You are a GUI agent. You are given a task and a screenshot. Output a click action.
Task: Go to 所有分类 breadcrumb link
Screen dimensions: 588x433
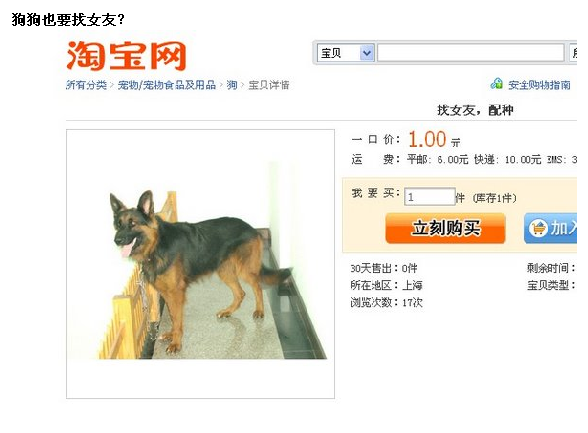click(x=86, y=85)
